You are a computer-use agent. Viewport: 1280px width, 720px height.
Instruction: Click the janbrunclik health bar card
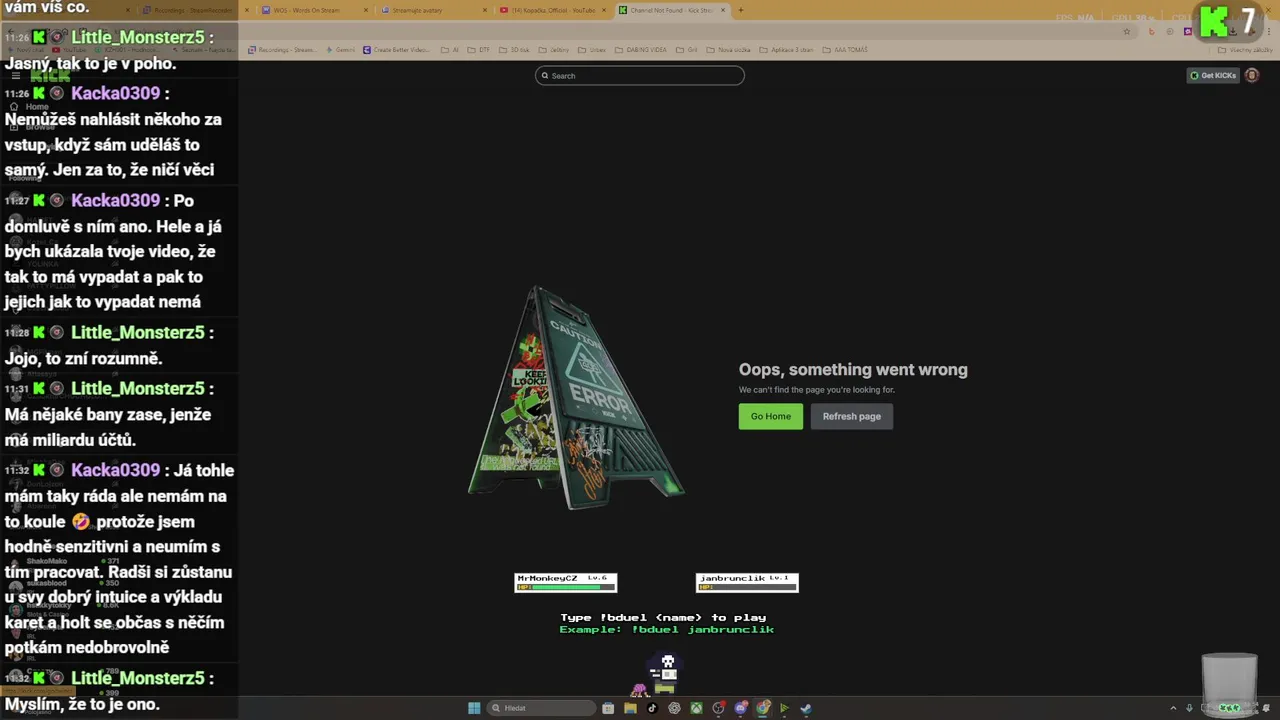(x=747, y=582)
